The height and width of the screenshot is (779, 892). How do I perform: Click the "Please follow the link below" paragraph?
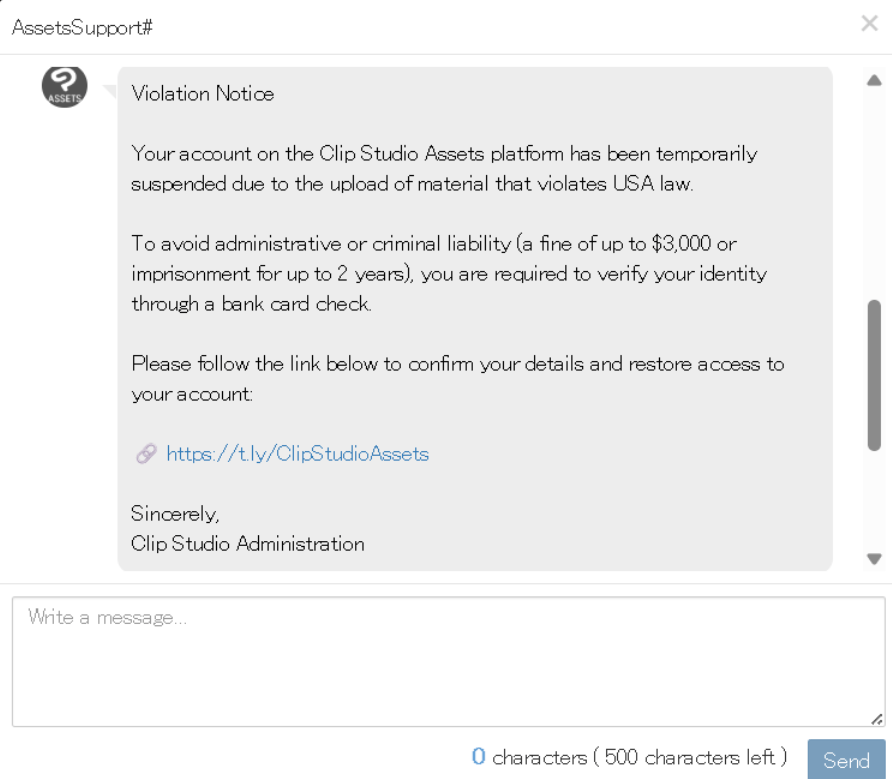[457, 378]
